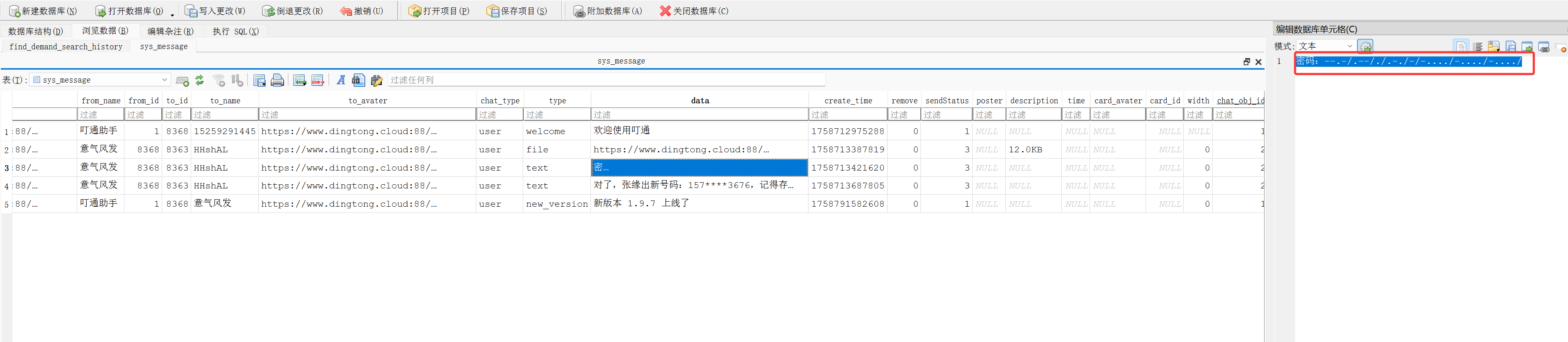Click the New Database (新建数据库) button

[43, 11]
